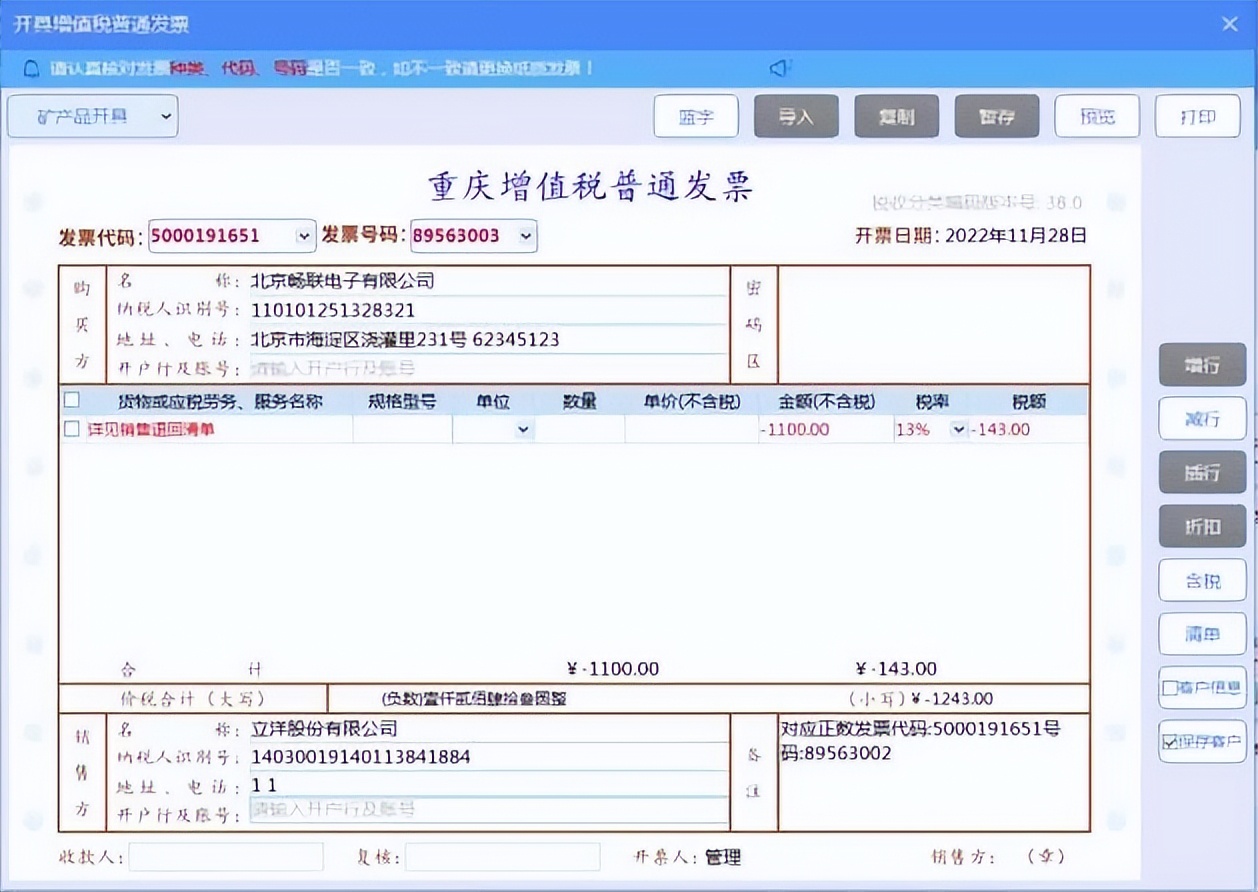This screenshot has height=892, width=1258.
Task: Click the 打印 print button
Action: [x=1197, y=116]
